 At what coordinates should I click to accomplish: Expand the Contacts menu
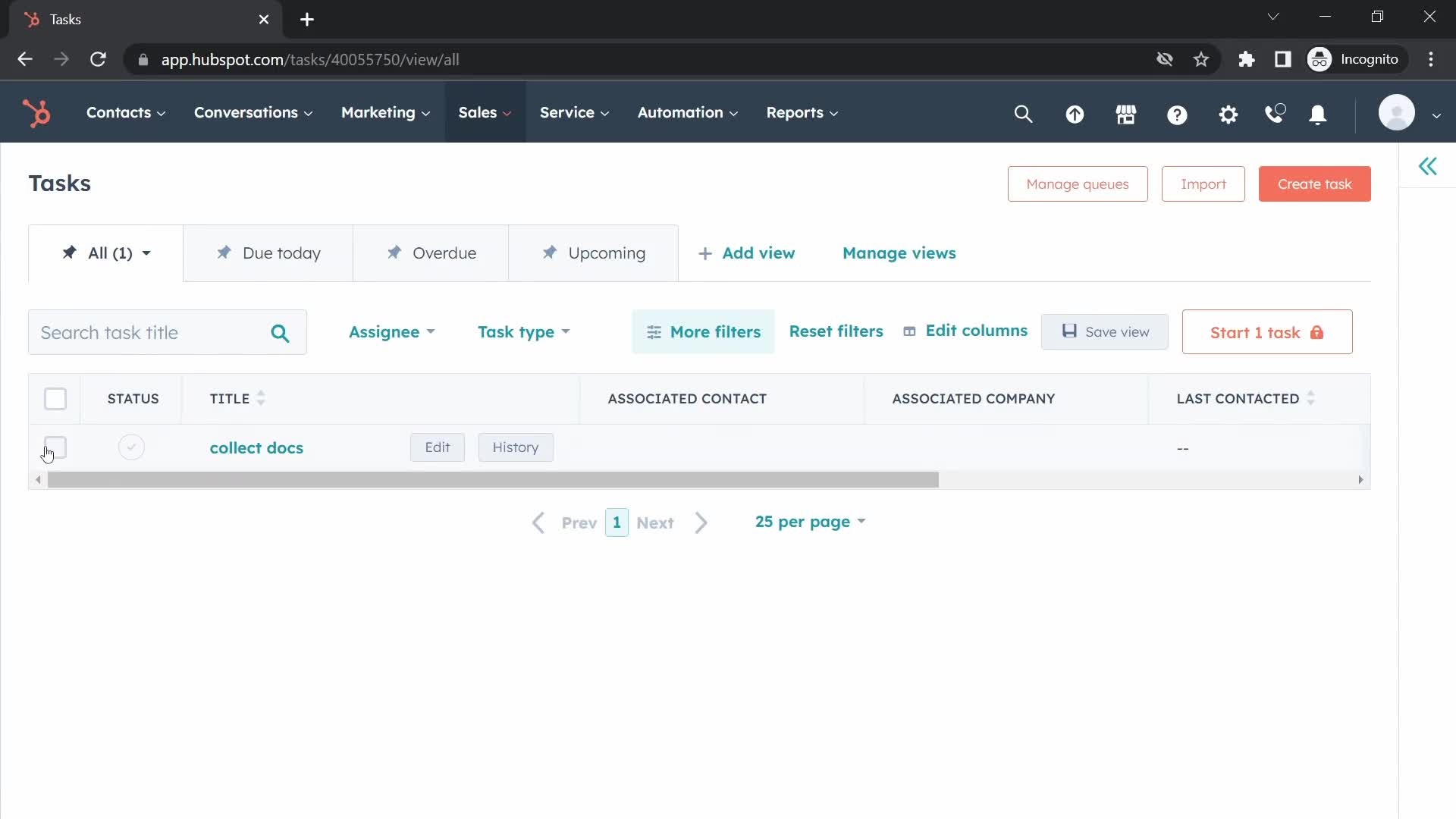click(126, 113)
